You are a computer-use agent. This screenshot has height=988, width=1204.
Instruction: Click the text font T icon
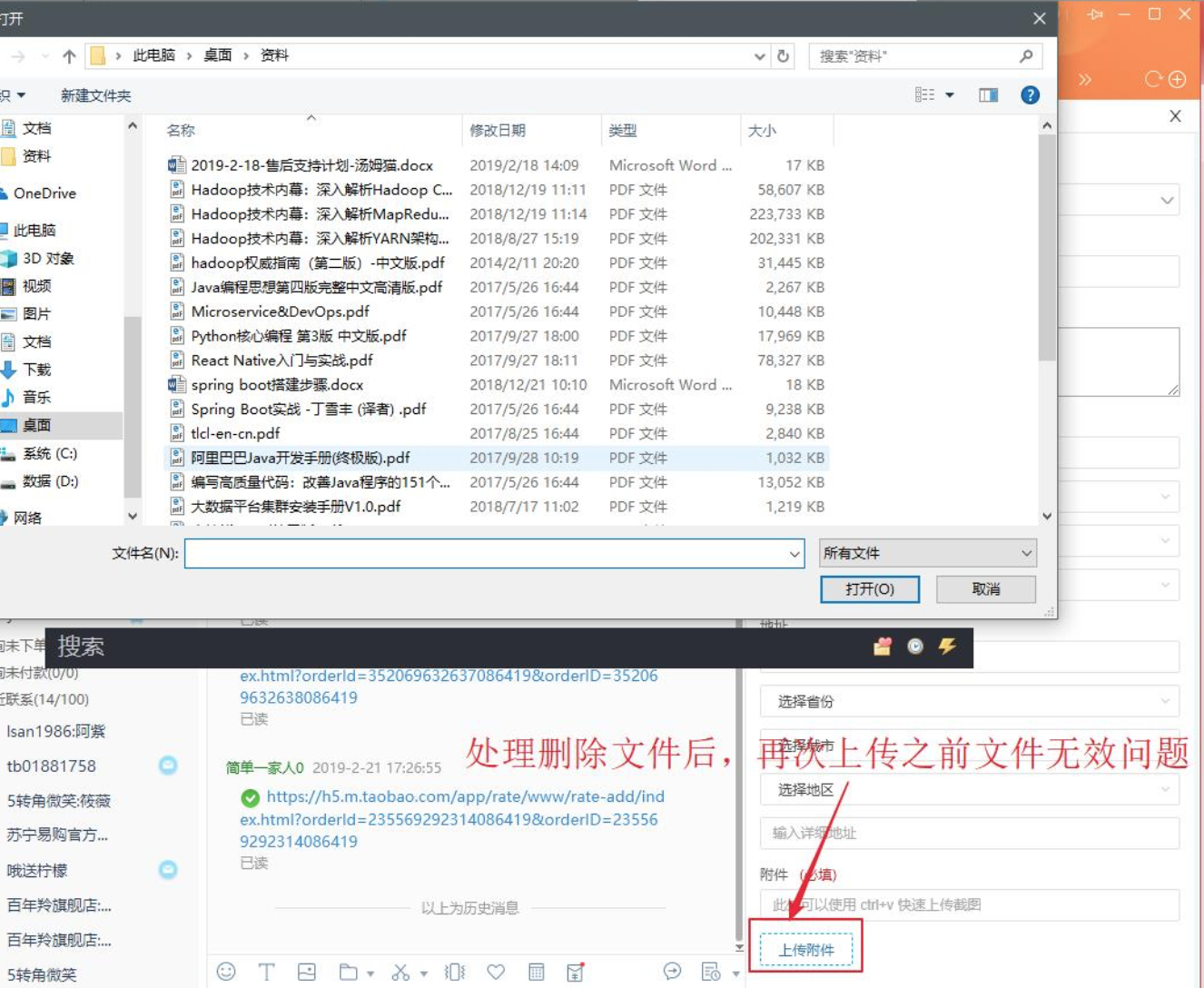click(x=266, y=972)
